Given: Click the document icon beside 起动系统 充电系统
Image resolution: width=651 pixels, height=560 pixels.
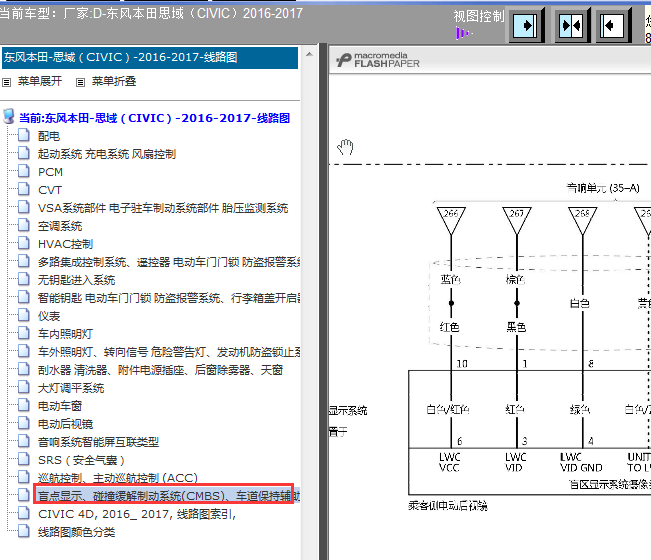Looking at the screenshot, I should 24,153.
